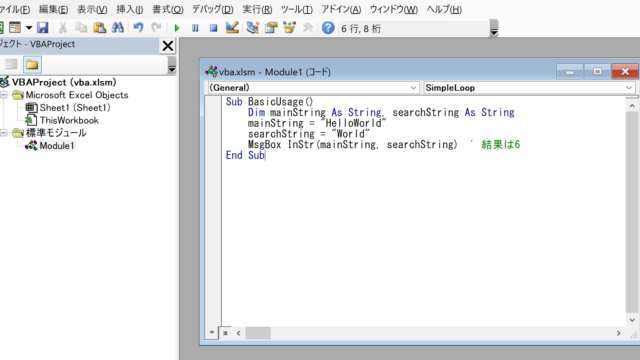
Task: Click the Redo arrow icon
Action: [x=156, y=28]
